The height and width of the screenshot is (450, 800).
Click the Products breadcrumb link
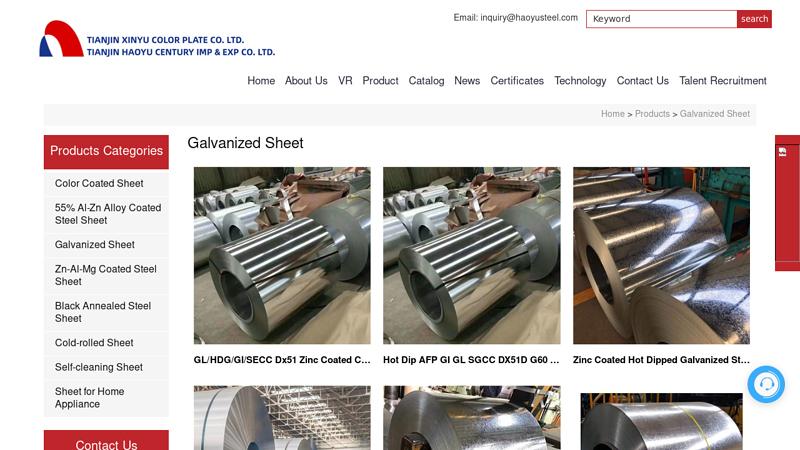click(652, 114)
